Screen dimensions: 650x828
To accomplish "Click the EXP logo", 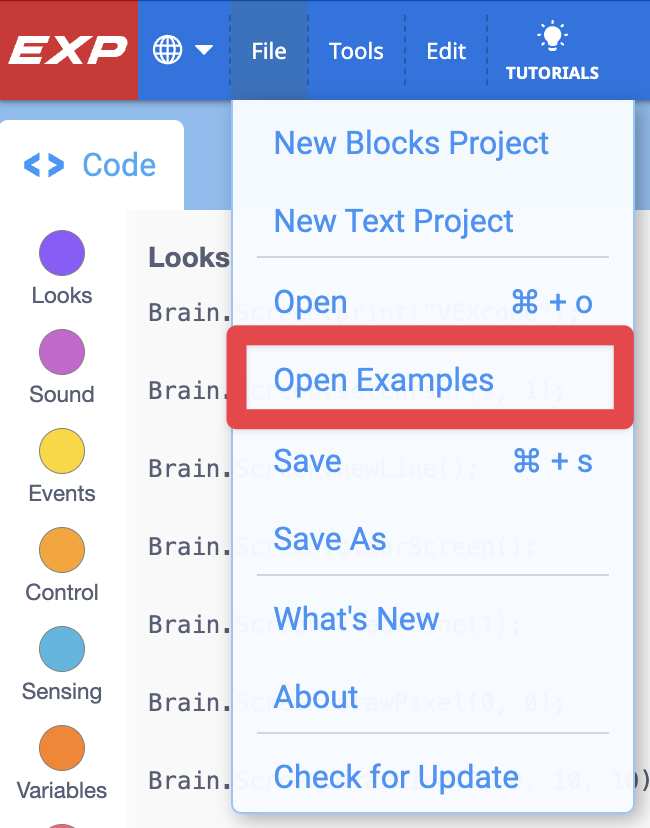I will pos(66,49).
